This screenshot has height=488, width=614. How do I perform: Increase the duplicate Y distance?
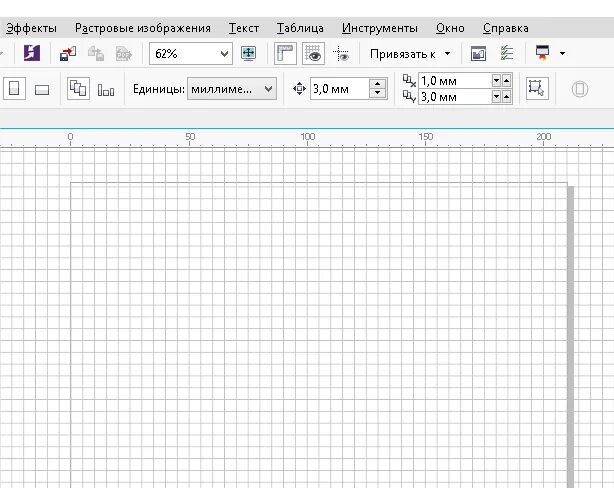click(x=507, y=96)
